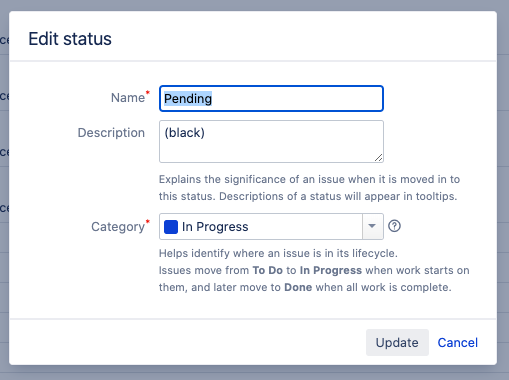Open help icon beside Category field

click(394, 226)
